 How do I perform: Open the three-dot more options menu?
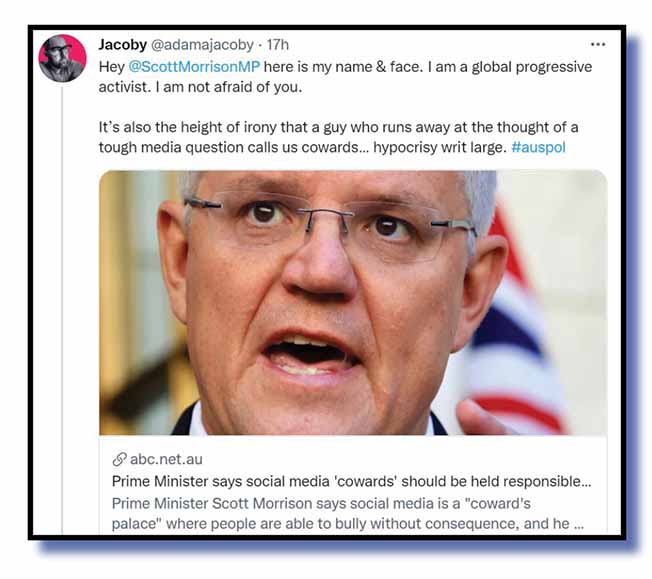598,44
